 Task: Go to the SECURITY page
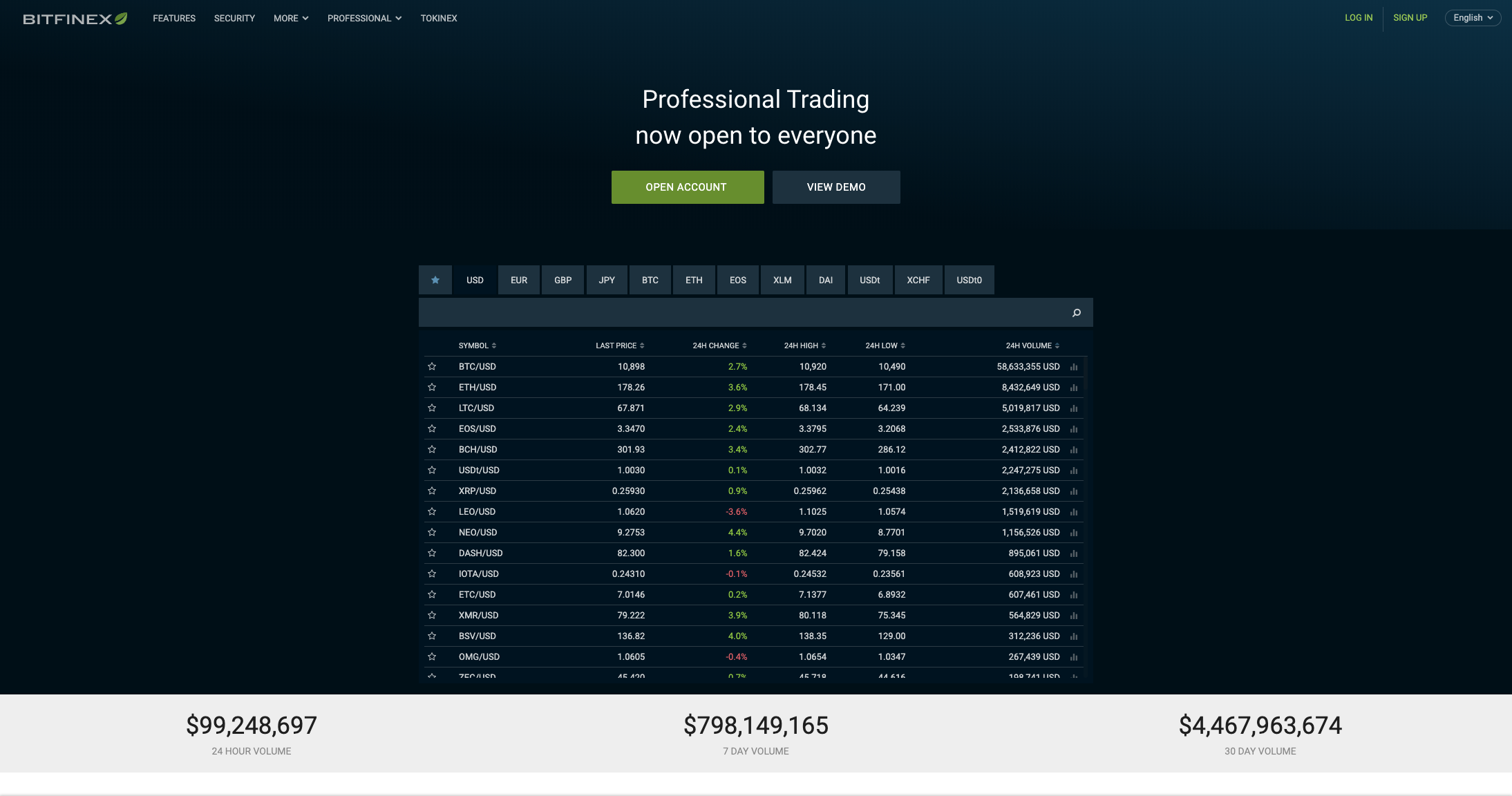(x=234, y=19)
